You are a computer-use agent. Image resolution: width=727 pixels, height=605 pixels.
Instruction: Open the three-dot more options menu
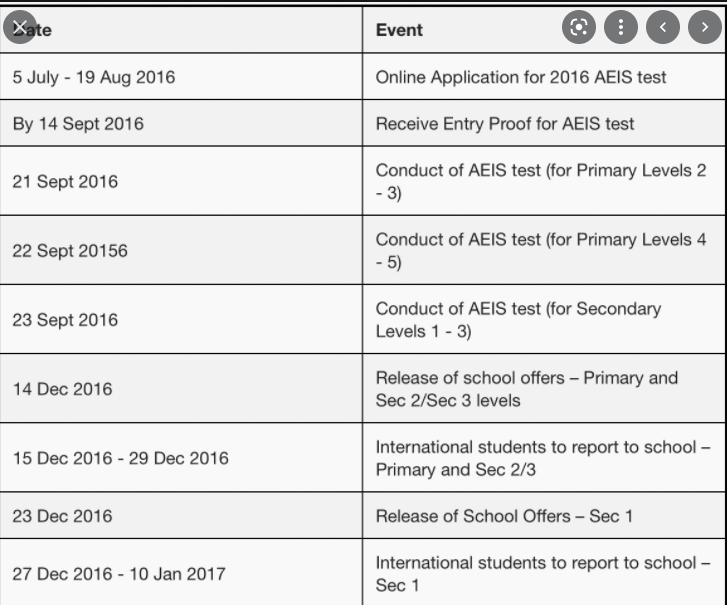click(x=621, y=27)
